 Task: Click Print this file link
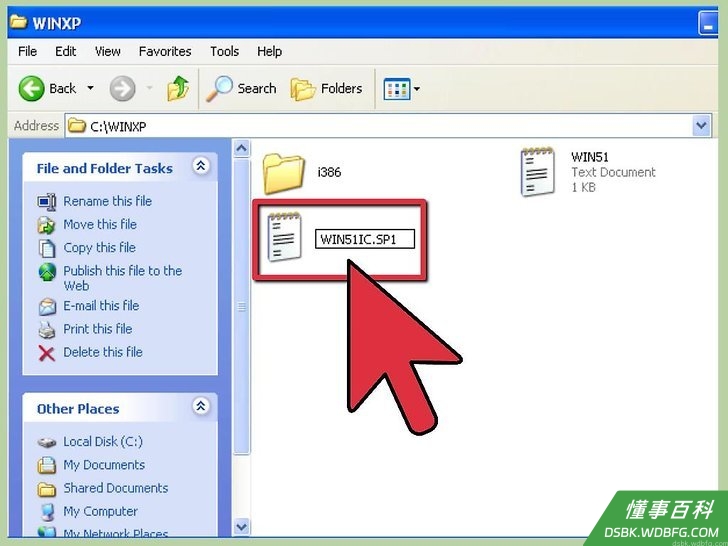[98, 329]
